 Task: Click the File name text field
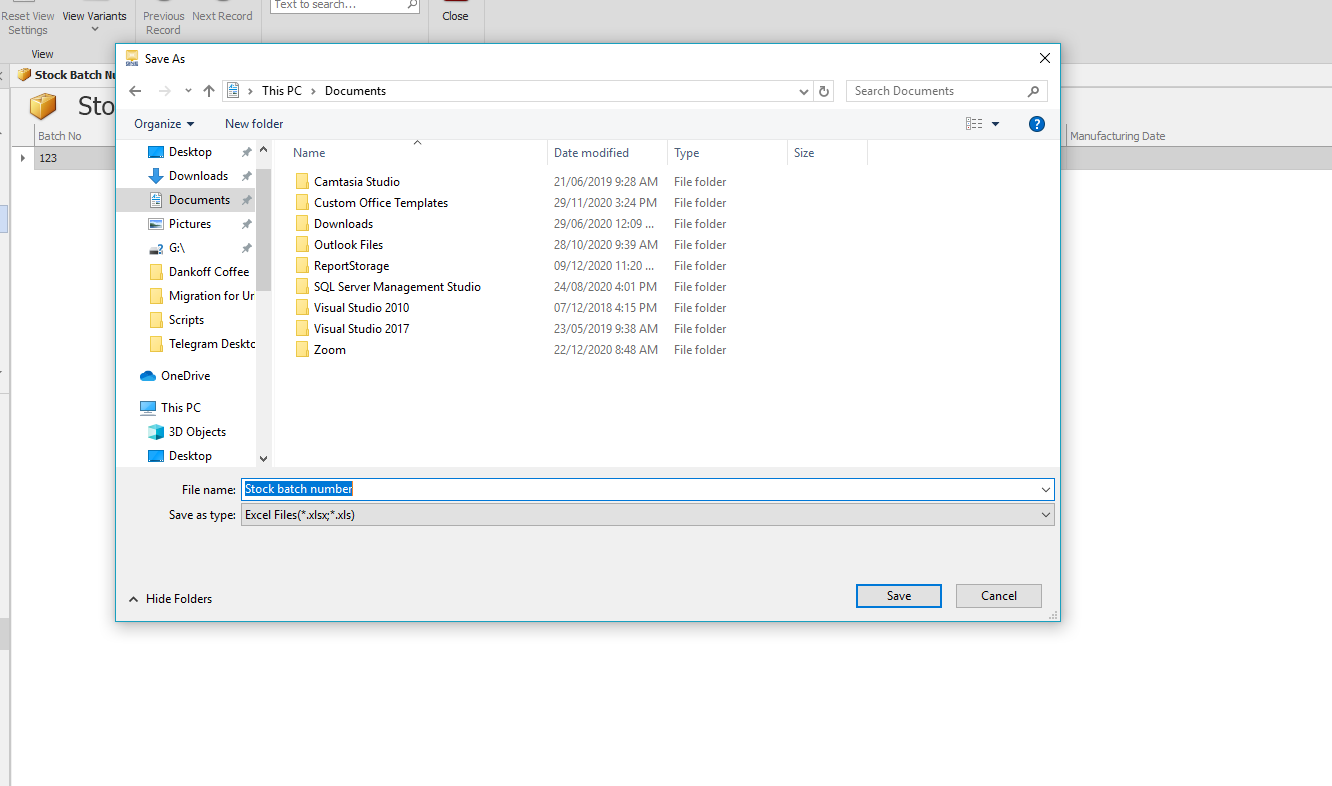640,490
